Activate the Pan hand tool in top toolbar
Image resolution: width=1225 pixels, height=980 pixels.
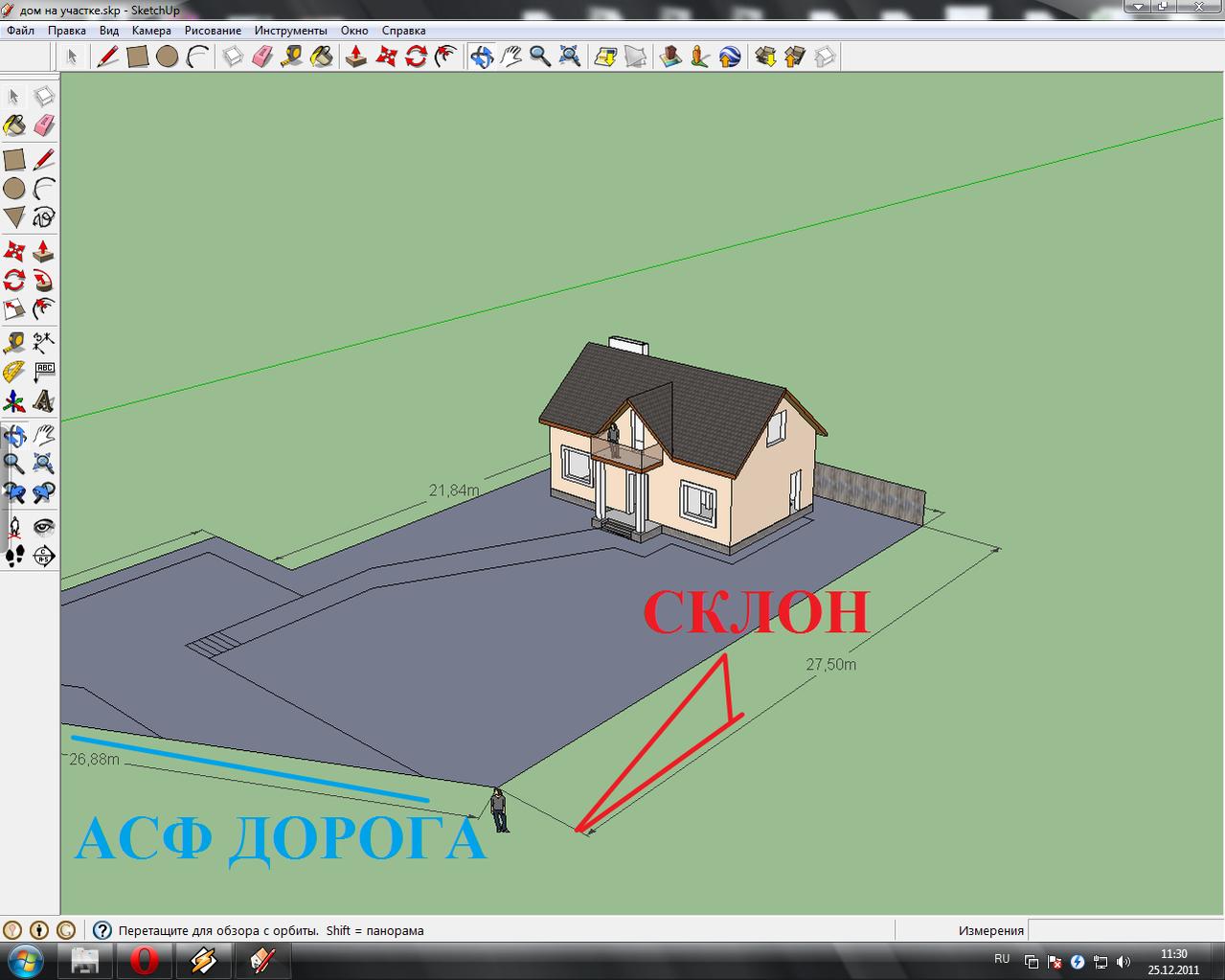click(x=510, y=57)
